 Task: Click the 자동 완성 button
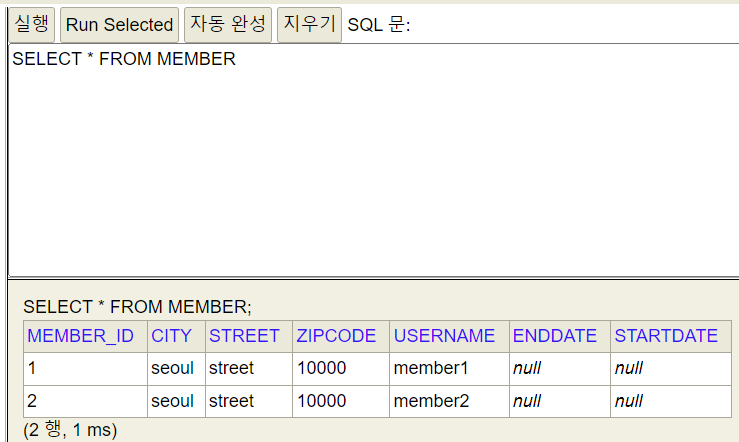point(228,25)
